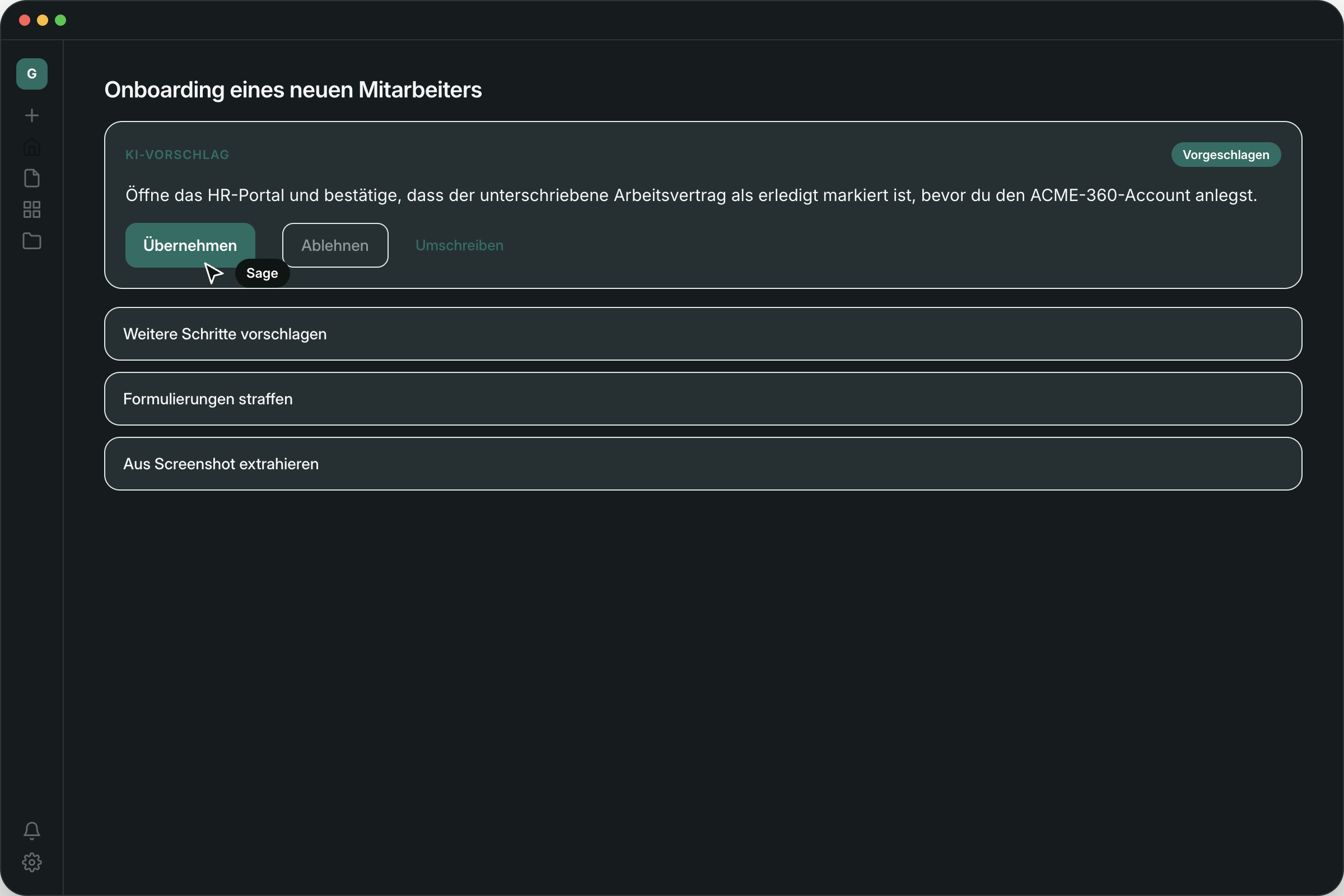1344x896 pixels.
Task: Open the folder icon in sidebar
Action: [x=31, y=241]
